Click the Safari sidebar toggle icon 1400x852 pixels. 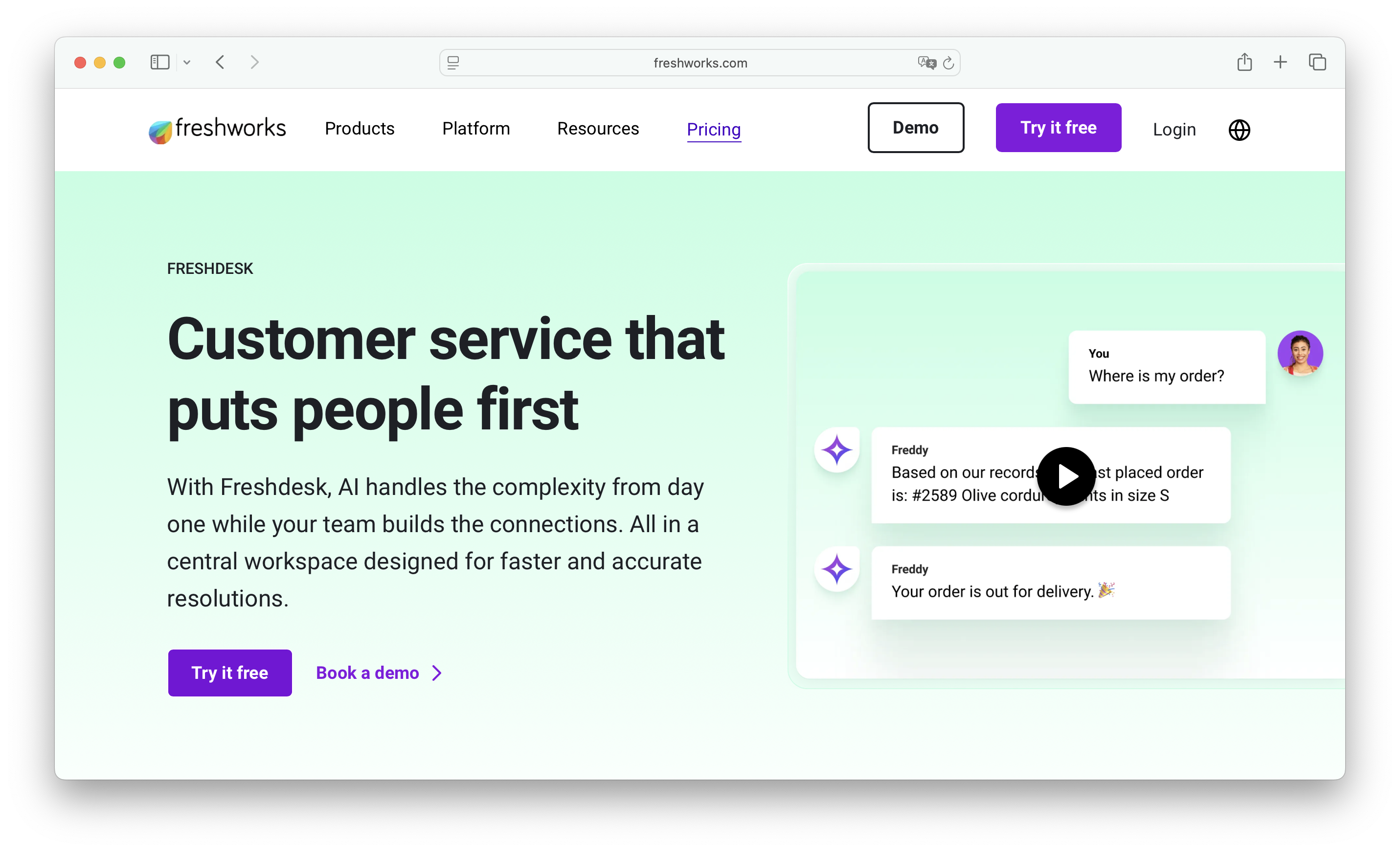pos(159,62)
